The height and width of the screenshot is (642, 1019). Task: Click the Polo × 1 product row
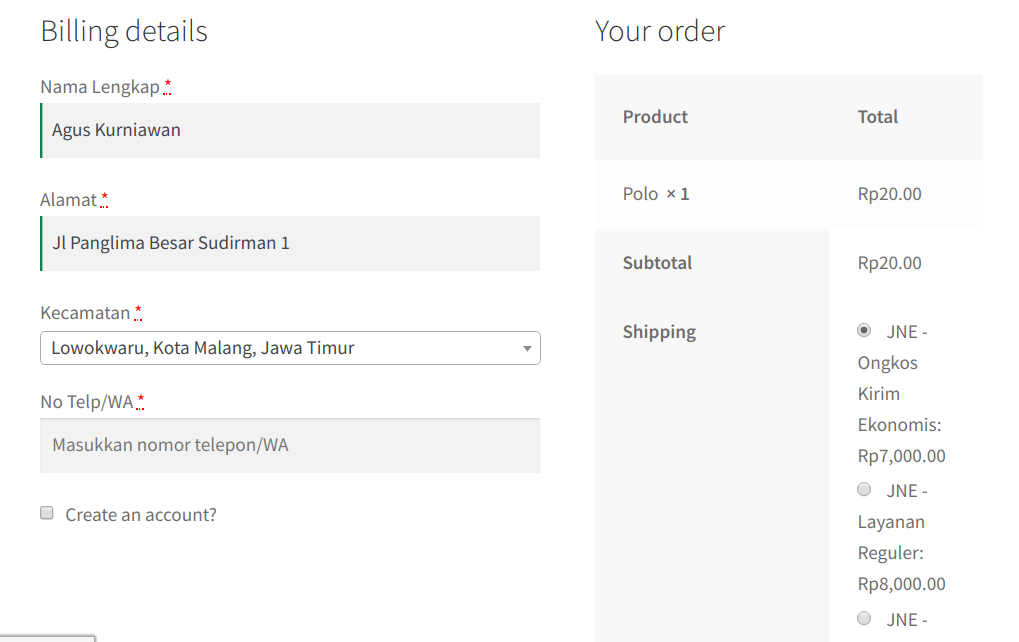click(656, 194)
